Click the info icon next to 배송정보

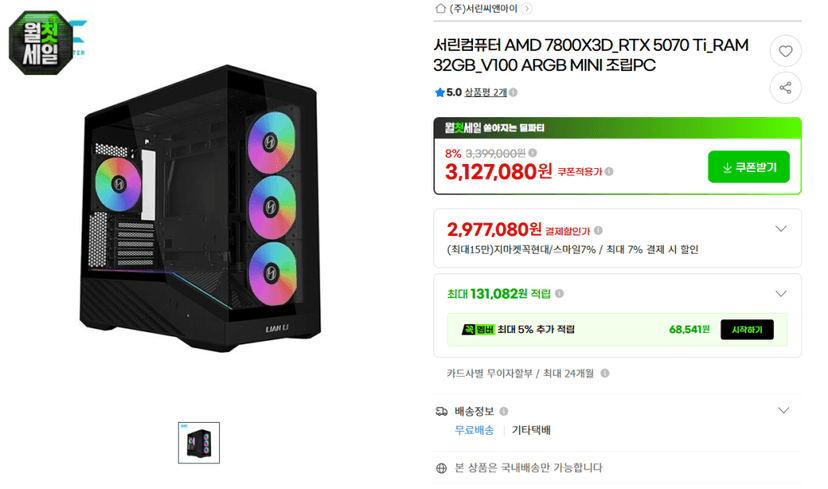click(504, 411)
